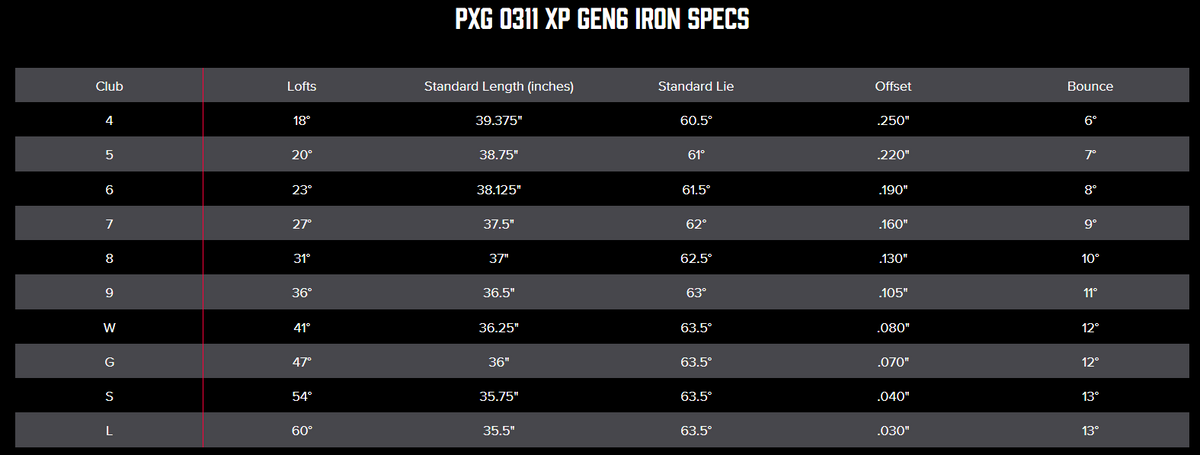The width and height of the screenshot is (1200, 455).
Task: Click the 60.5° standard lie value
Action: [696, 120]
